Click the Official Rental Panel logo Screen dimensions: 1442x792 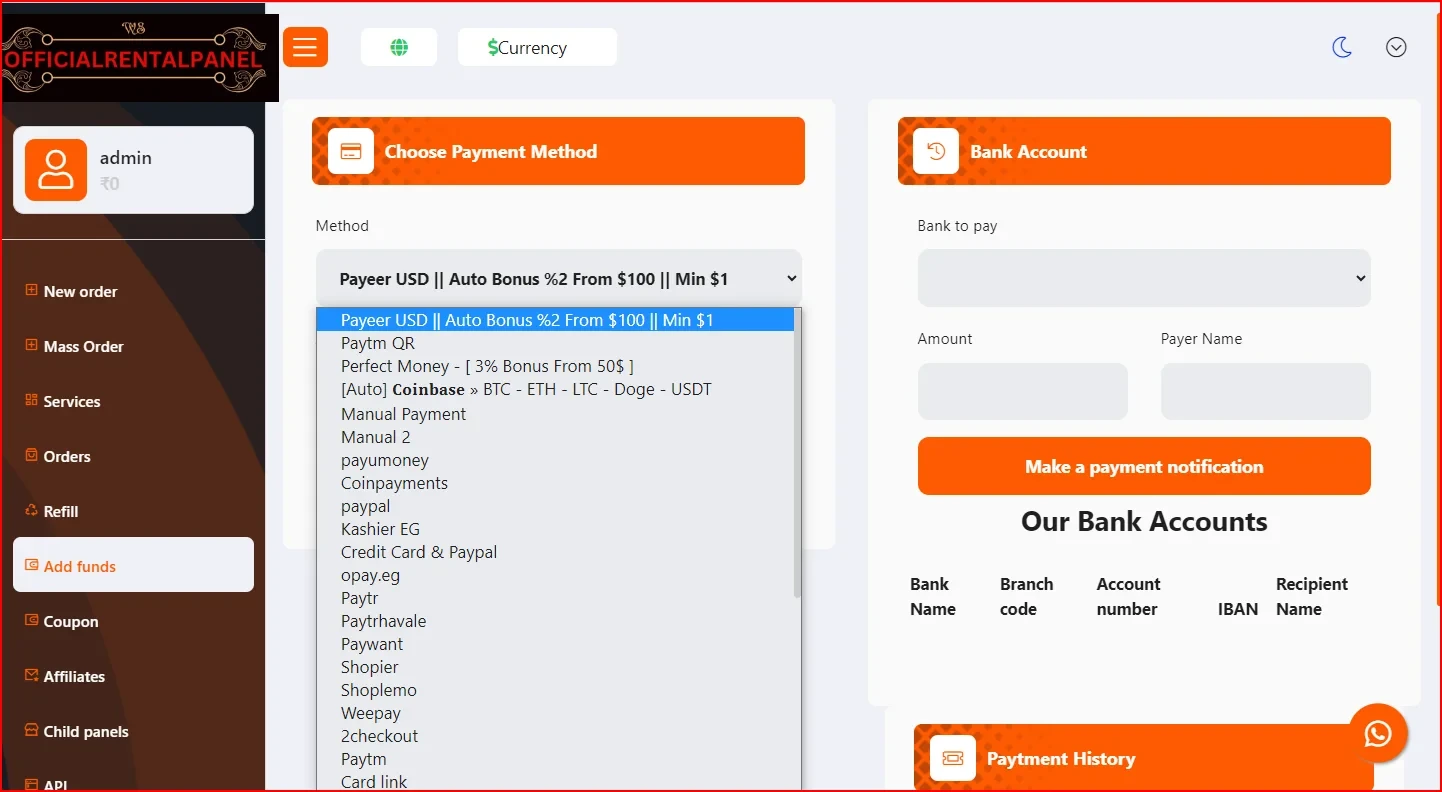pyautogui.click(x=135, y=52)
